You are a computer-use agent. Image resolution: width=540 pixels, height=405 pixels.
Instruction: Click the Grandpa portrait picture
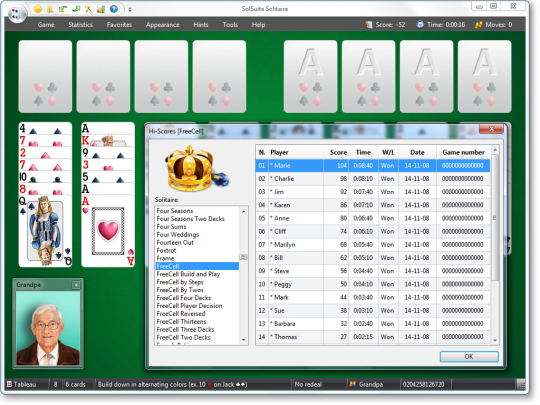pos(48,328)
